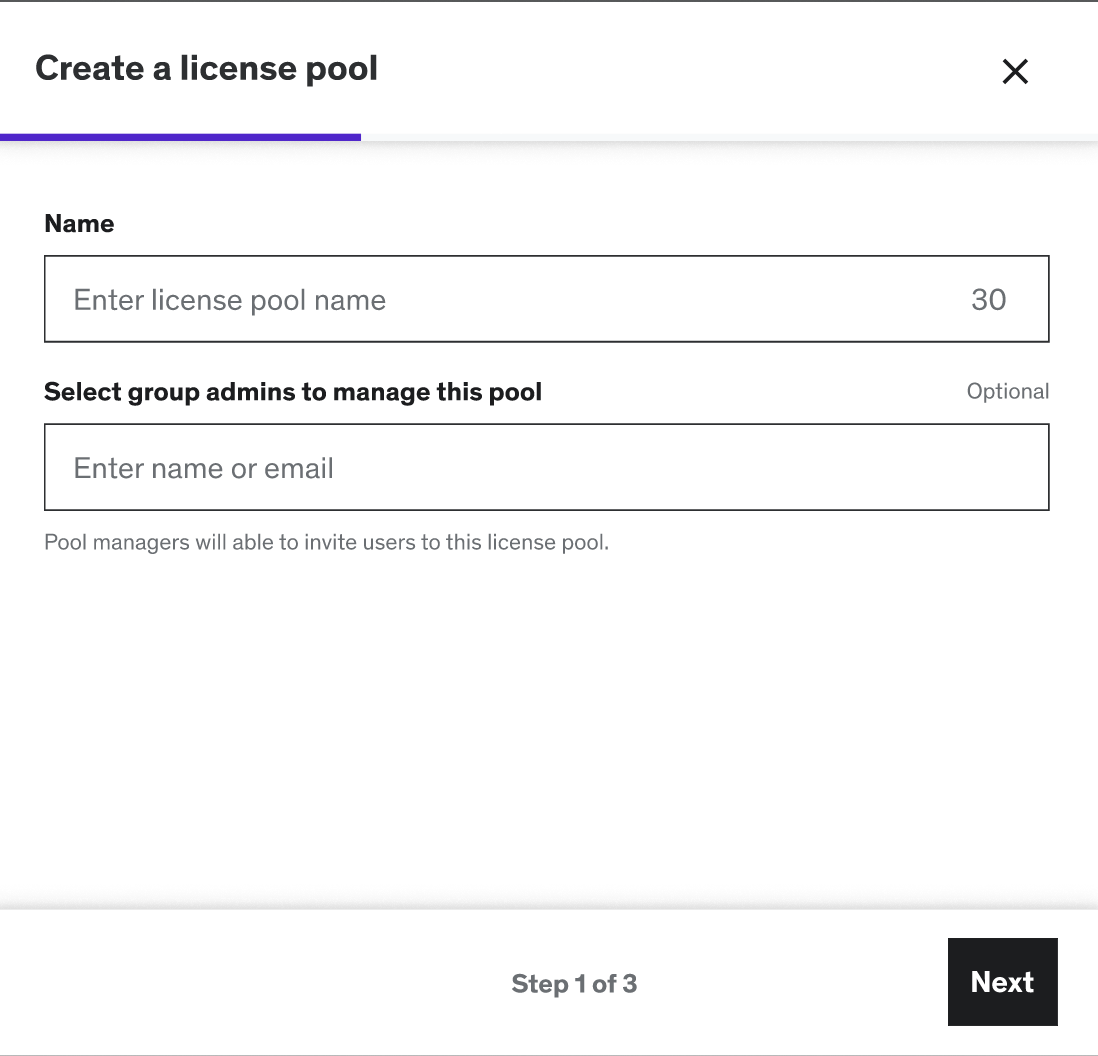Viewport: 1098px width, 1056px height.
Task: Click blank footer area left of step indicator
Action: point(250,983)
